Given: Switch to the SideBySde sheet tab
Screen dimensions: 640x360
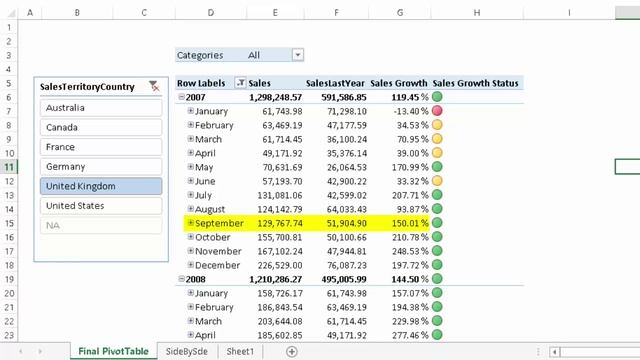Looking at the screenshot, I should tap(187, 351).
